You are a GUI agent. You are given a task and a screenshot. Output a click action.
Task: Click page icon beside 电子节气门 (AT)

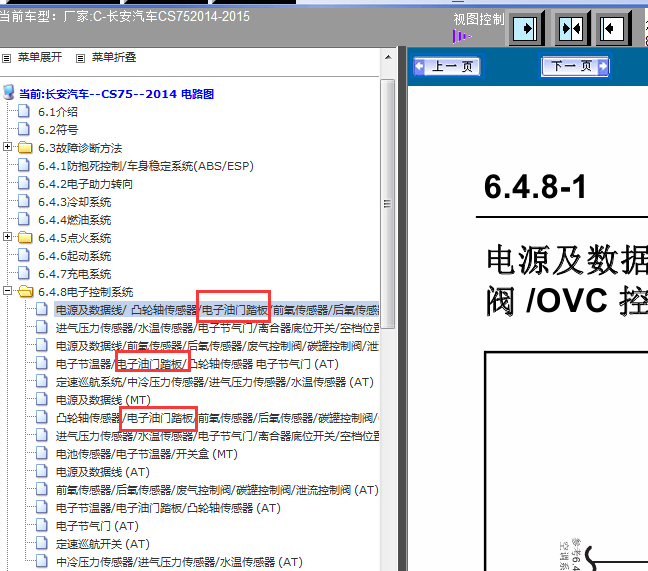click(42, 526)
